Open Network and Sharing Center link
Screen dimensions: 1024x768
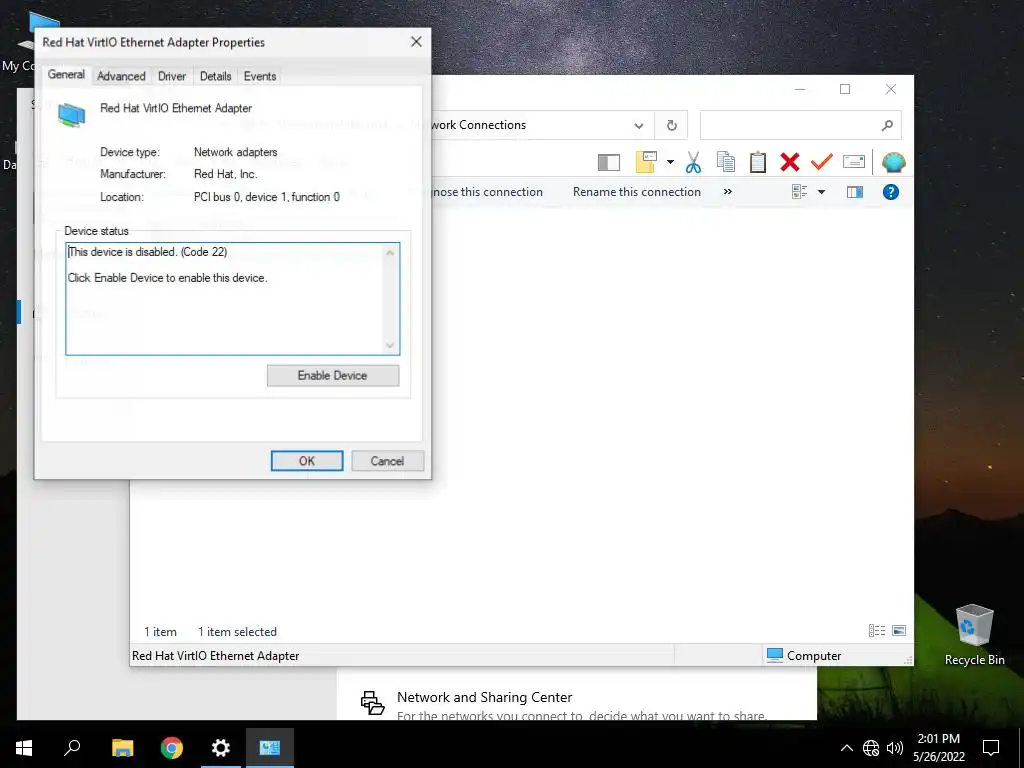click(485, 697)
